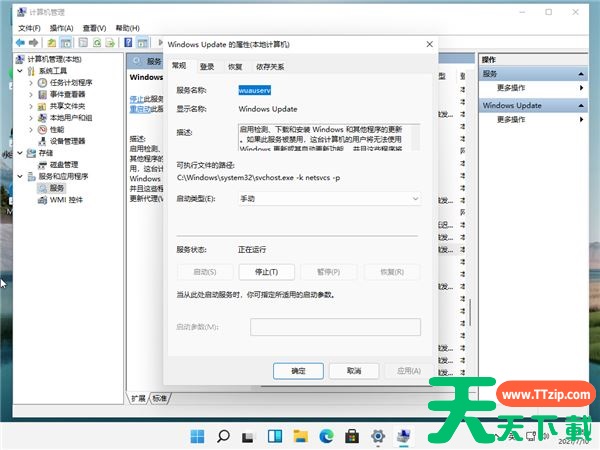Open the Properties toolbar icon

pyautogui.click(x=83, y=43)
